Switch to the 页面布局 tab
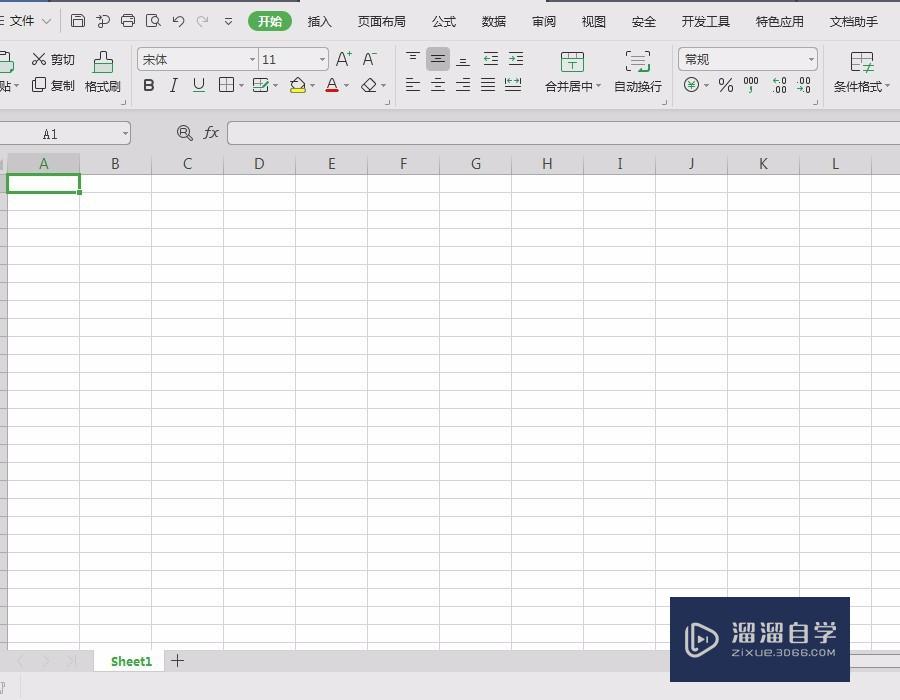This screenshot has width=900, height=700. point(382,22)
